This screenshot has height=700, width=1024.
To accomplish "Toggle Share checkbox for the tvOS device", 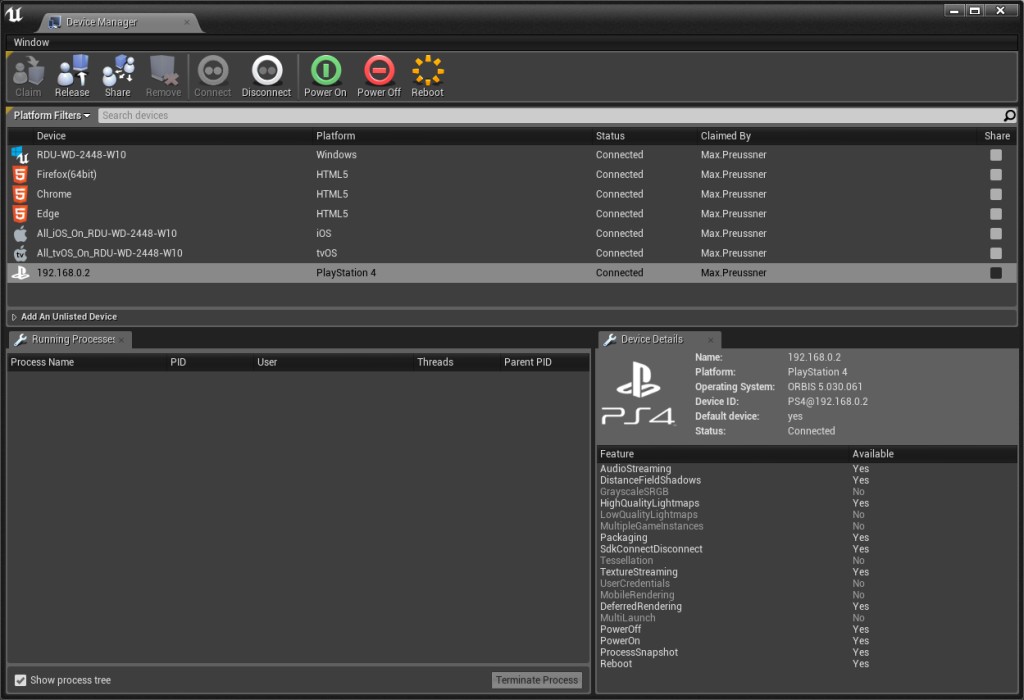I will 995,253.
